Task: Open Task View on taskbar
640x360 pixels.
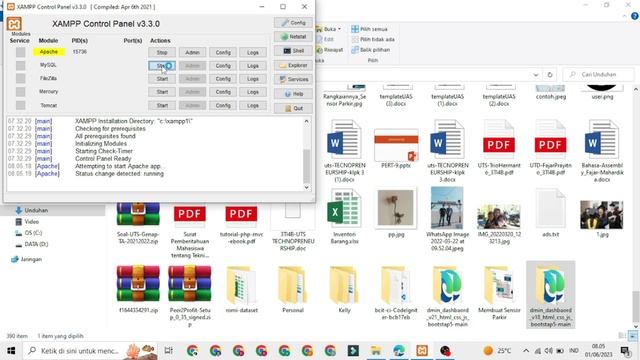Action: pos(168,351)
